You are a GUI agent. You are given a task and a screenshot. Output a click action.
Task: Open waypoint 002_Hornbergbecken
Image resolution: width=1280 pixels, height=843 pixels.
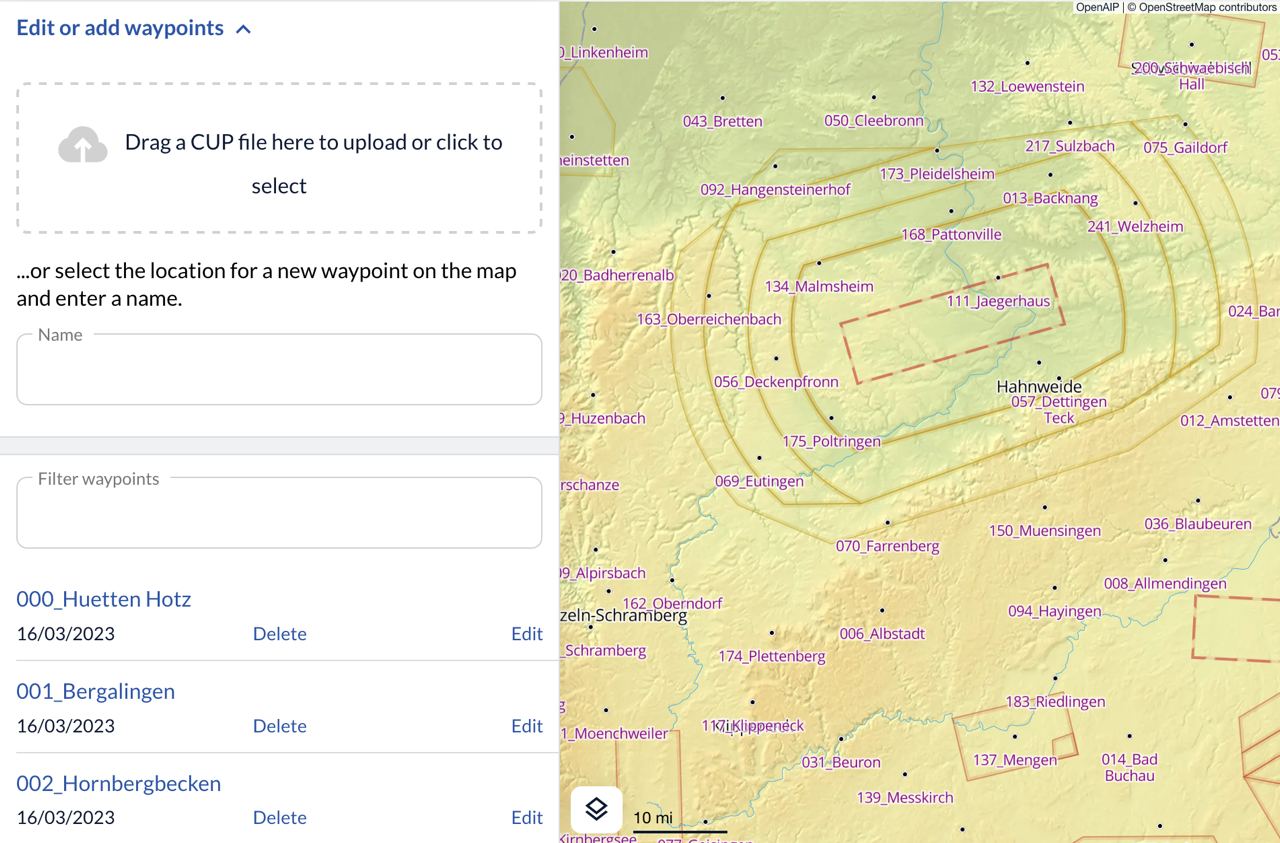click(119, 783)
